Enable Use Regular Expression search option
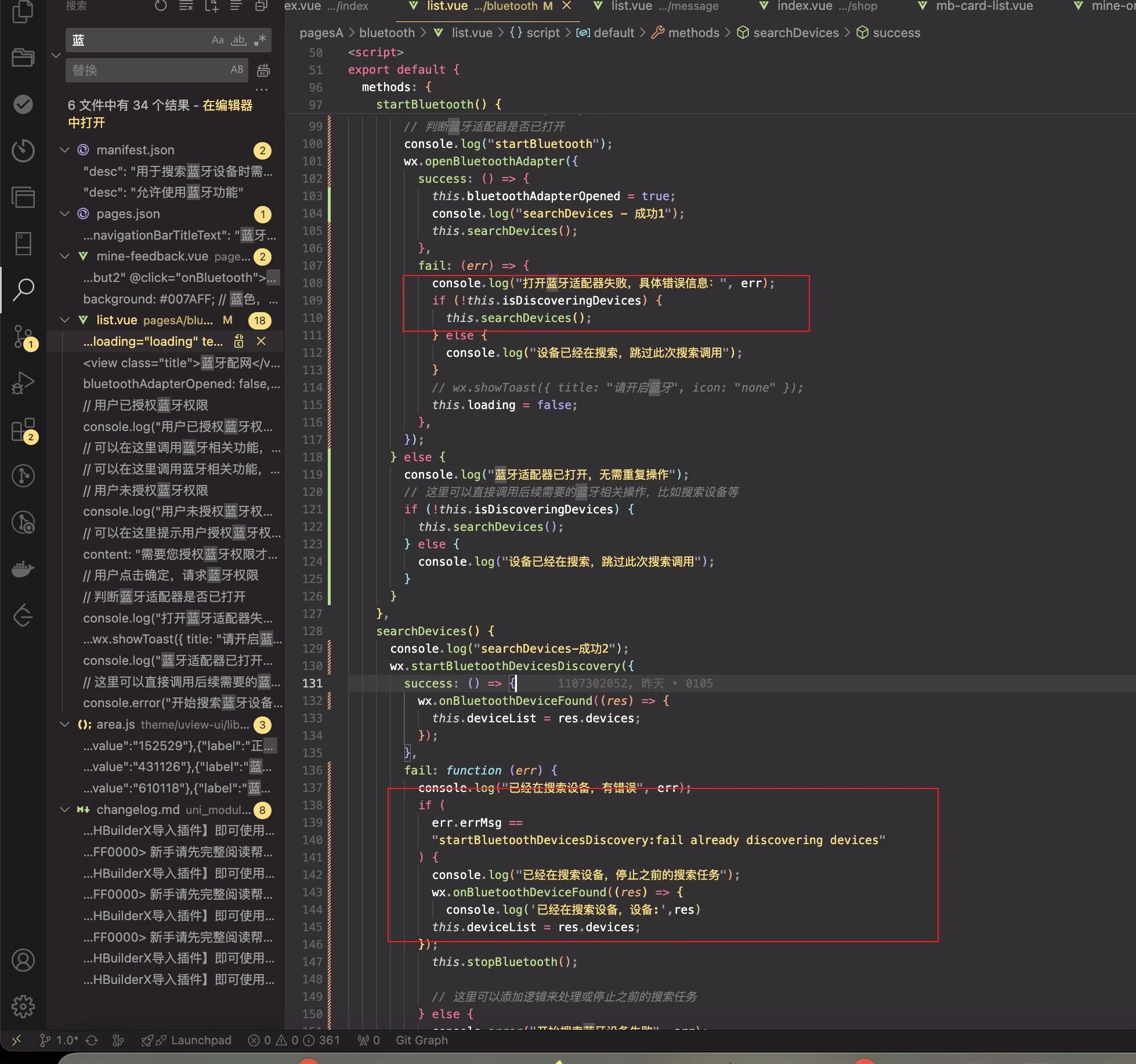 click(x=260, y=40)
